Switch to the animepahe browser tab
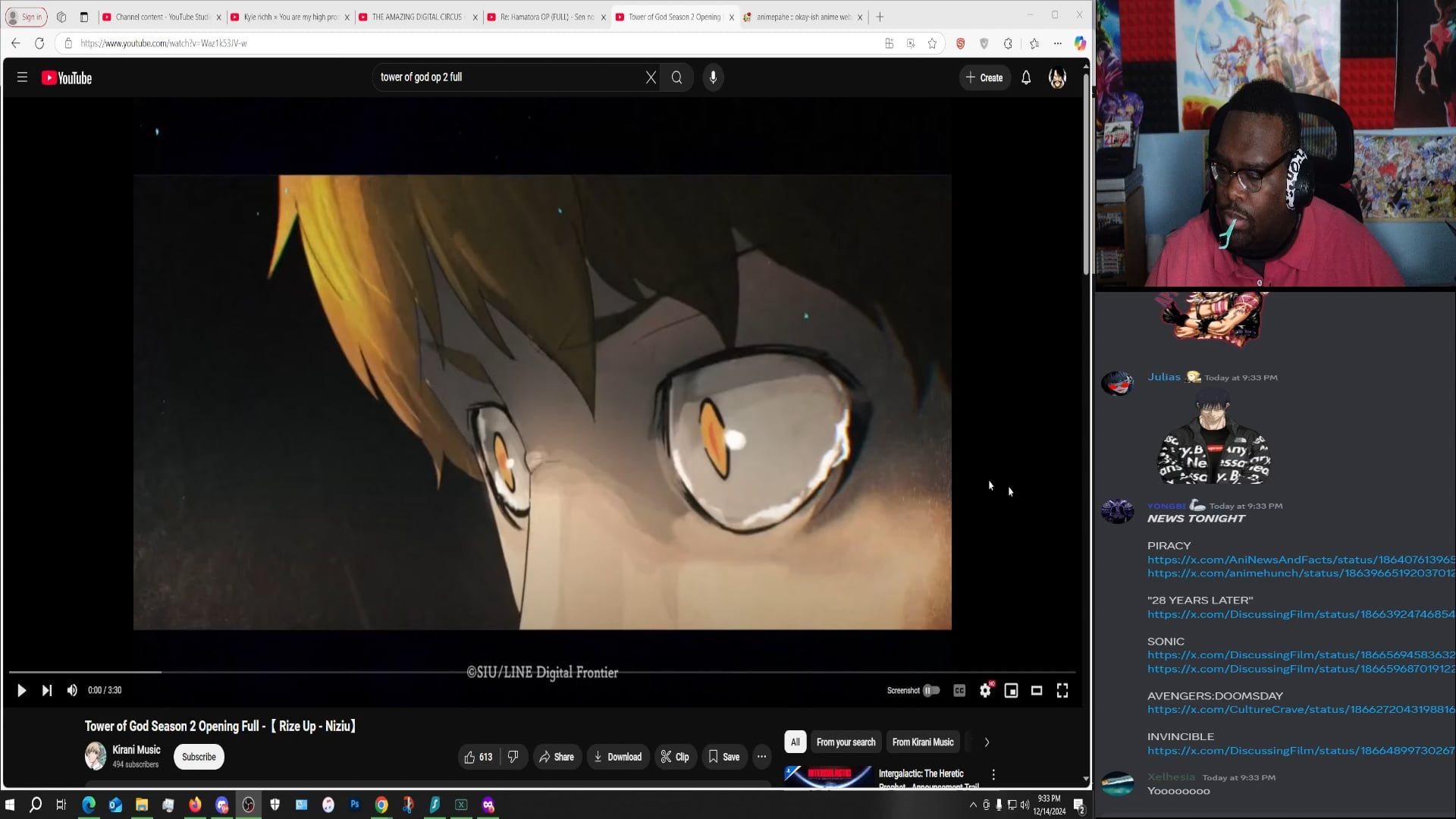The height and width of the screenshot is (819, 1456). click(804, 17)
